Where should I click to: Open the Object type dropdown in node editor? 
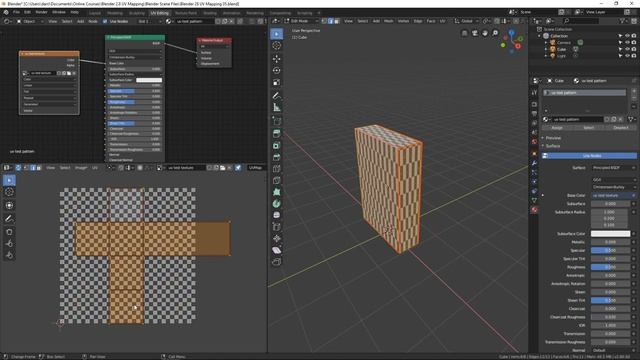[29, 21]
